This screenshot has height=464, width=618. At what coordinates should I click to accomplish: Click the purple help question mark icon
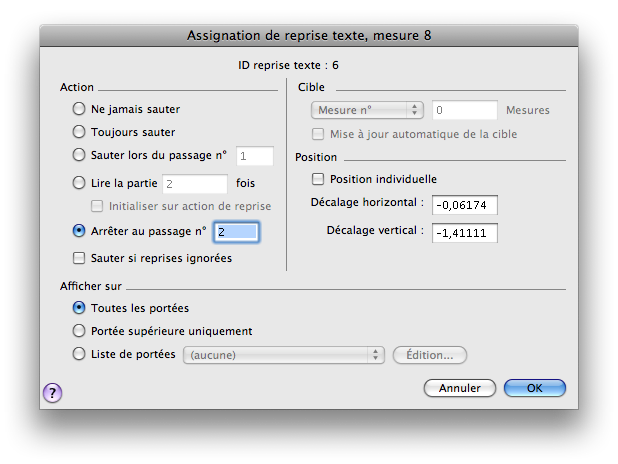tap(53, 393)
